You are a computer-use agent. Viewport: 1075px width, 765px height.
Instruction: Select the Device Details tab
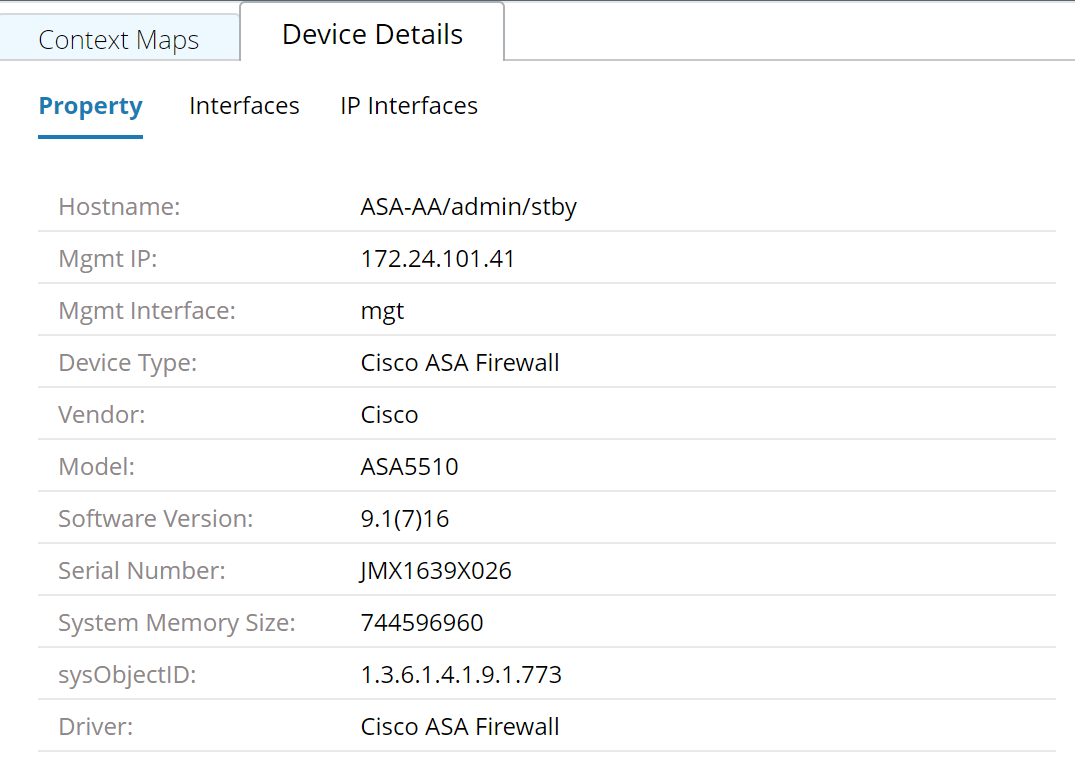pos(371,33)
